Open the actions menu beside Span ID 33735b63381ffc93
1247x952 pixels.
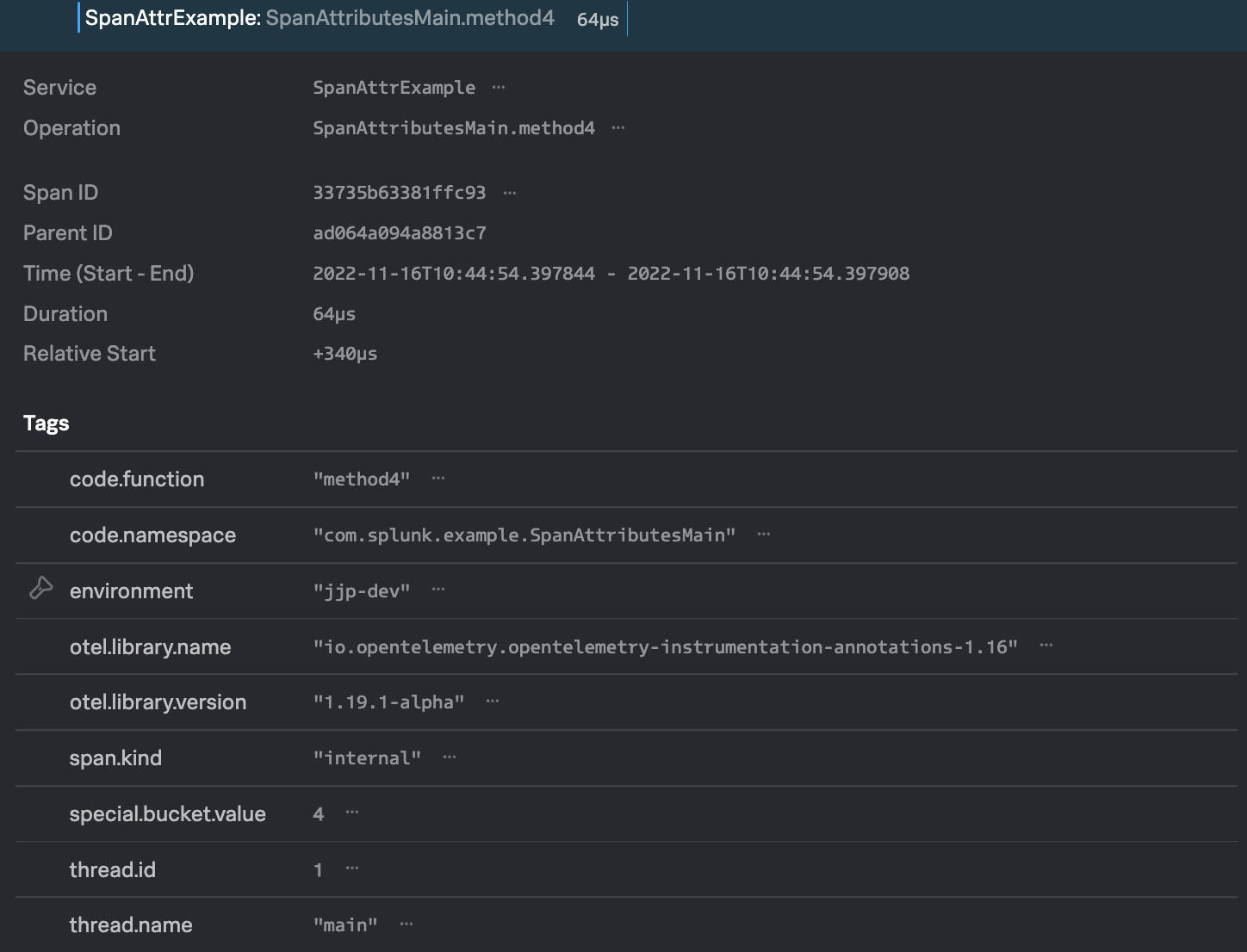tap(510, 193)
